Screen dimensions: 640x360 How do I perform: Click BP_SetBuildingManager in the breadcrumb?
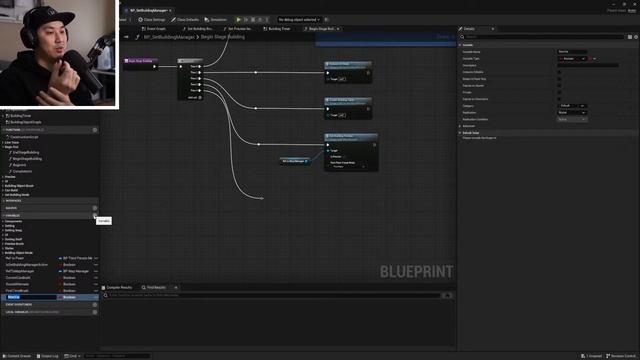[x=169, y=37]
